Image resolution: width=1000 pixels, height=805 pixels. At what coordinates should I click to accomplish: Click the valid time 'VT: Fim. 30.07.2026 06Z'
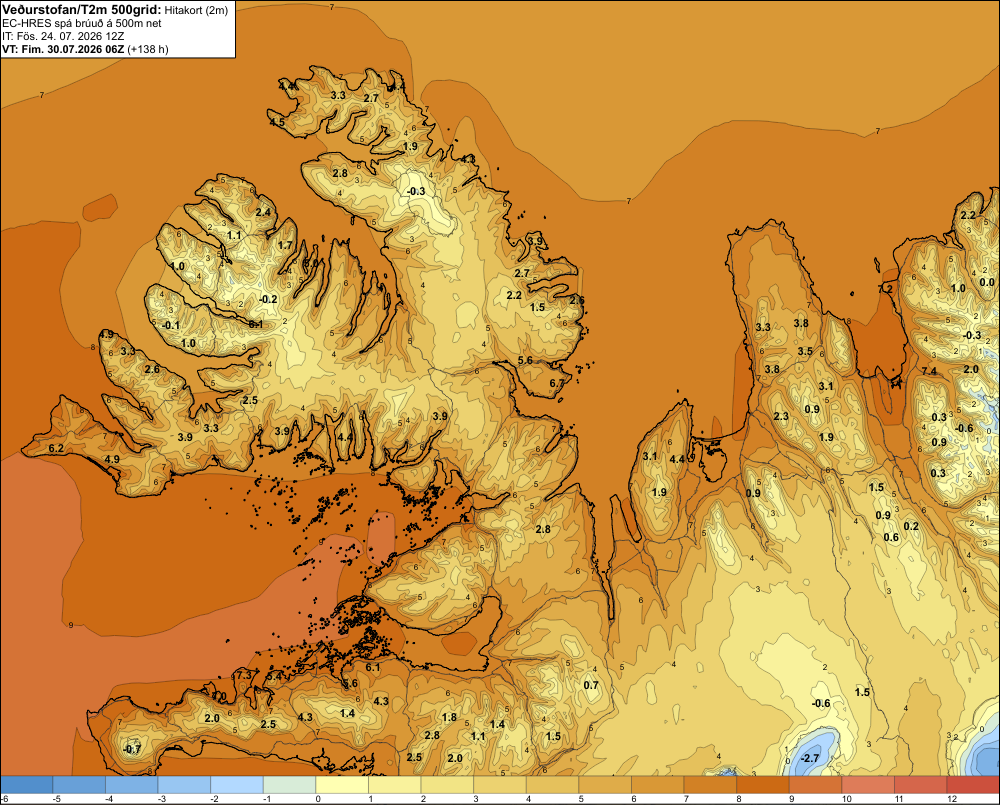click(64, 49)
